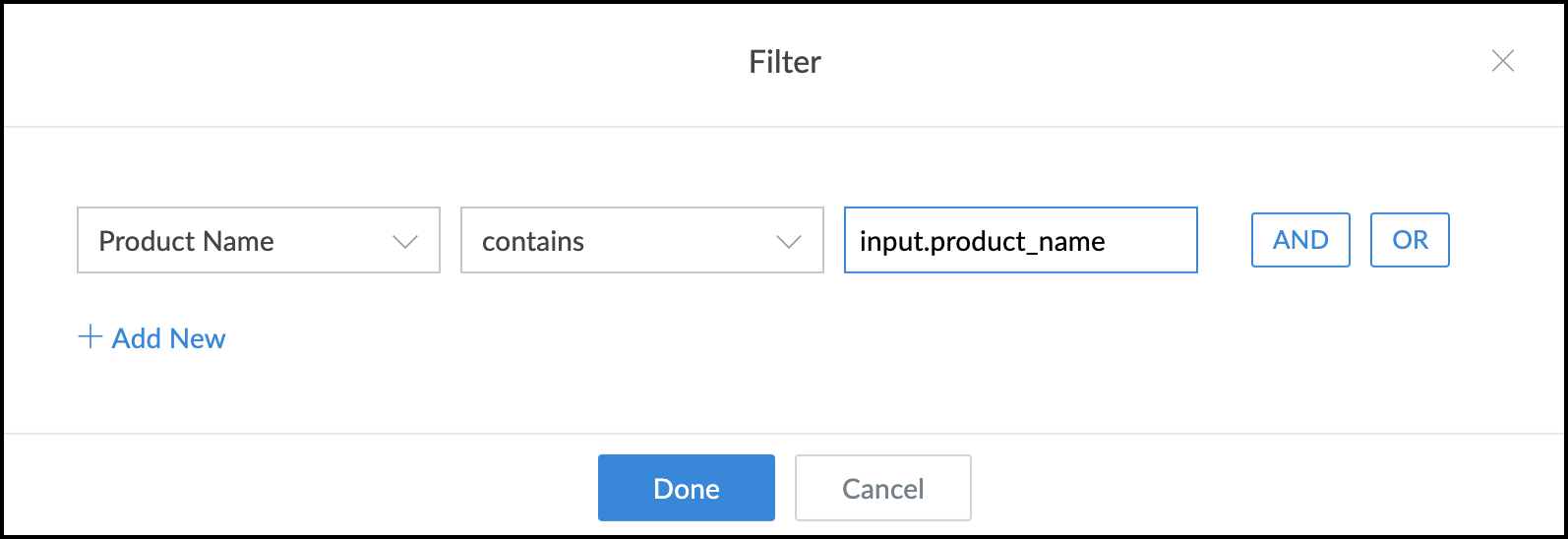Focus the input.product_name value field
This screenshot has height=539, width=1568.
click(x=1020, y=240)
